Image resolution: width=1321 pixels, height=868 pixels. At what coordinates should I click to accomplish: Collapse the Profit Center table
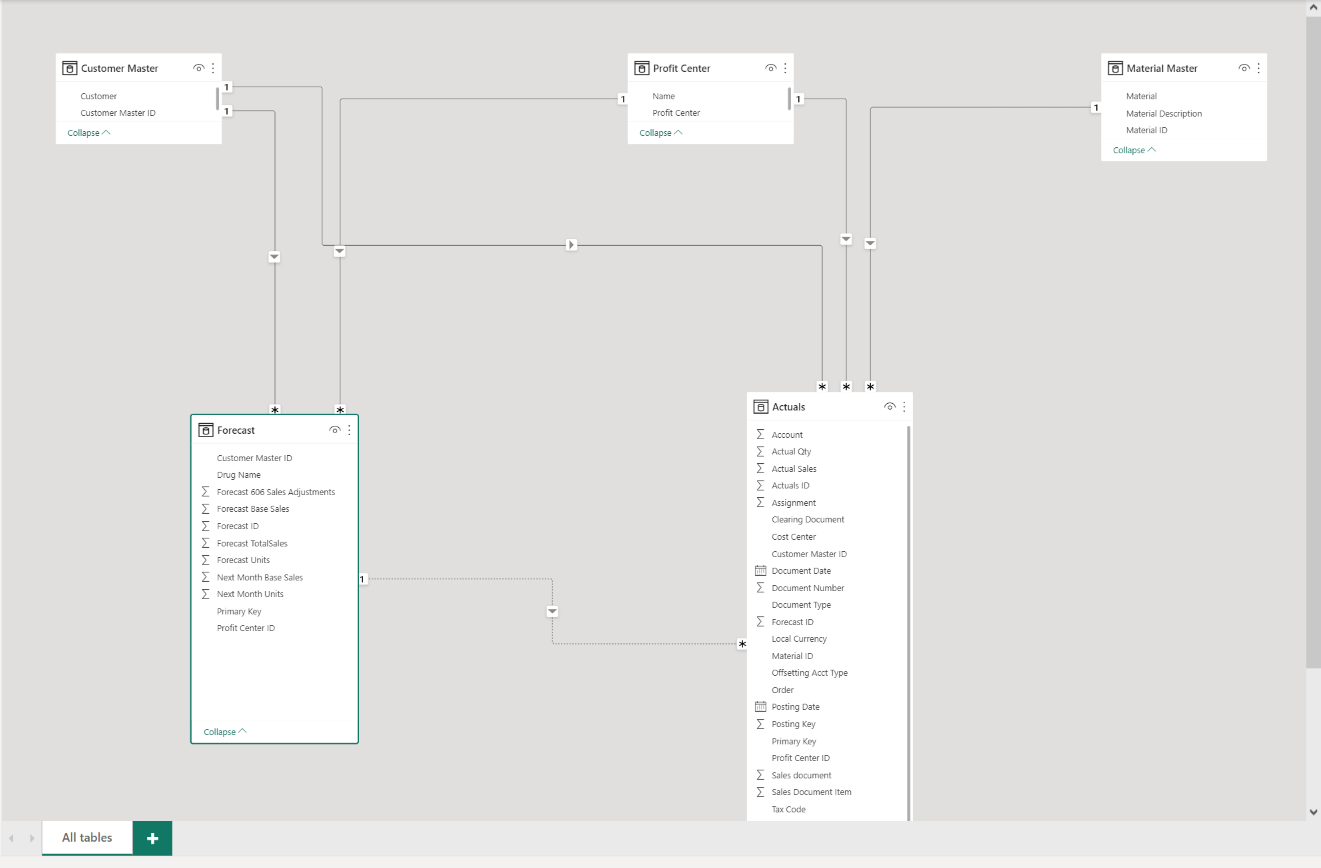pos(661,133)
